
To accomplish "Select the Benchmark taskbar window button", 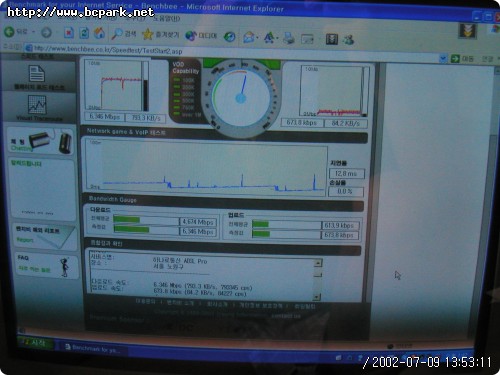I will click(x=95, y=348).
